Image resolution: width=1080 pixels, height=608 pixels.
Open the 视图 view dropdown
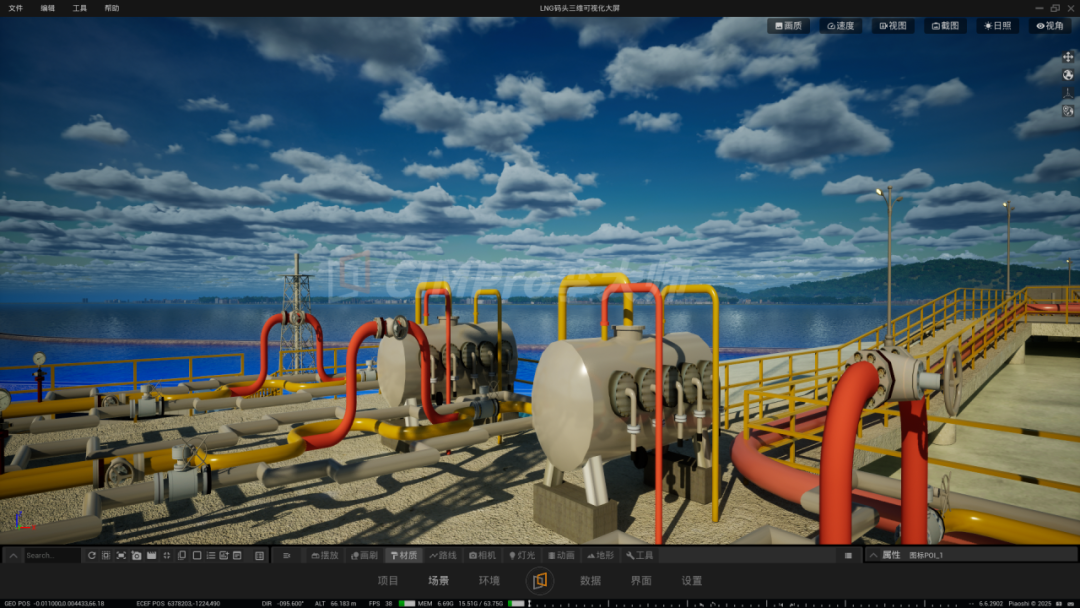893,25
